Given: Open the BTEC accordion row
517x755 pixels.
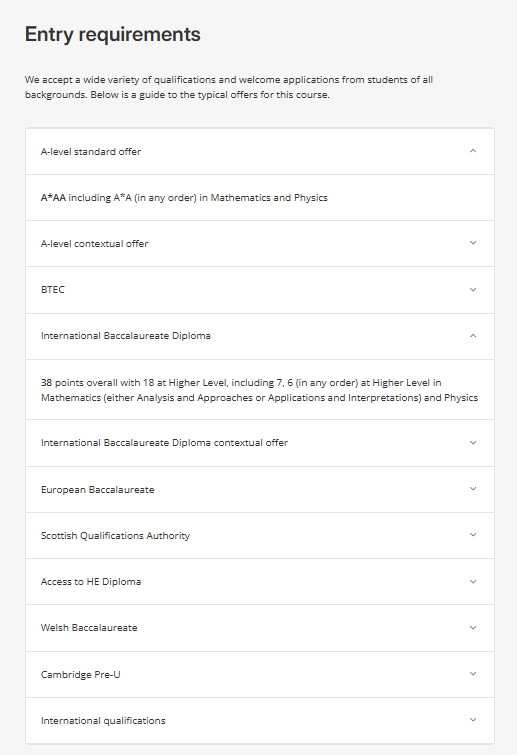Looking at the screenshot, I should pos(260,290).
